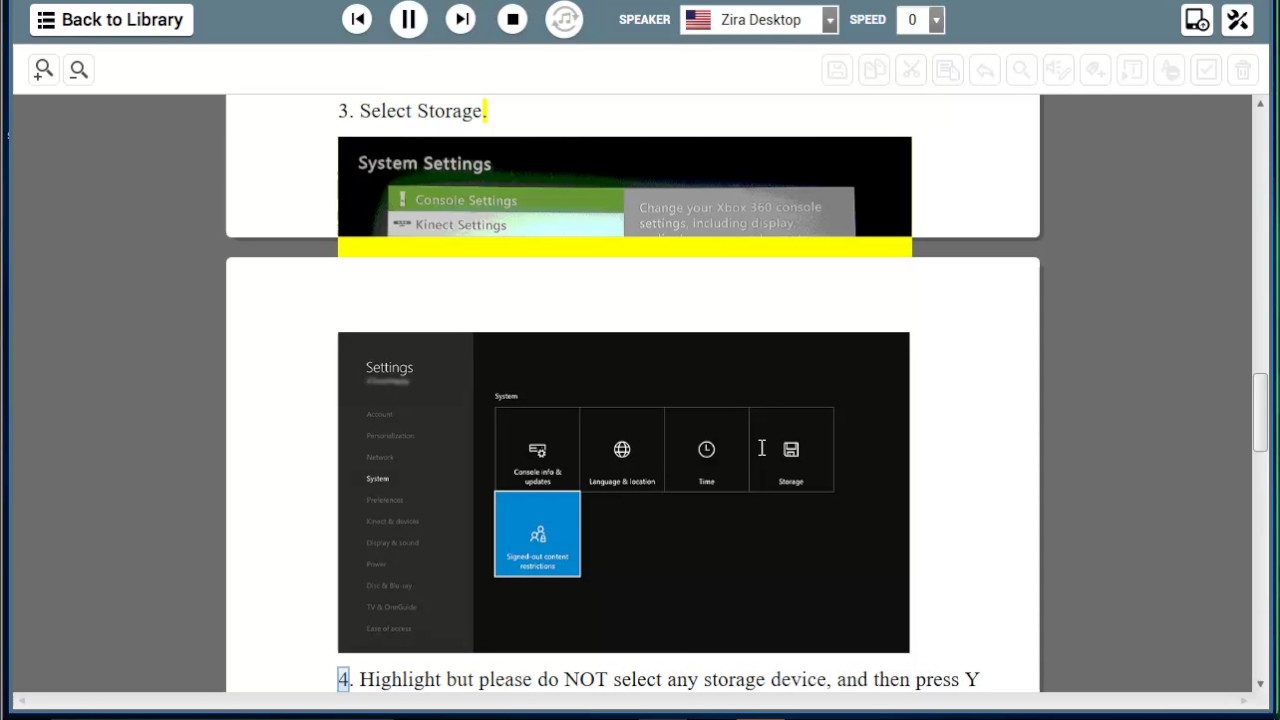Click the vertical scrollbar thumb
Image resolution: width=1280 pixels, height=720 pixels.
click(1260, 411)
